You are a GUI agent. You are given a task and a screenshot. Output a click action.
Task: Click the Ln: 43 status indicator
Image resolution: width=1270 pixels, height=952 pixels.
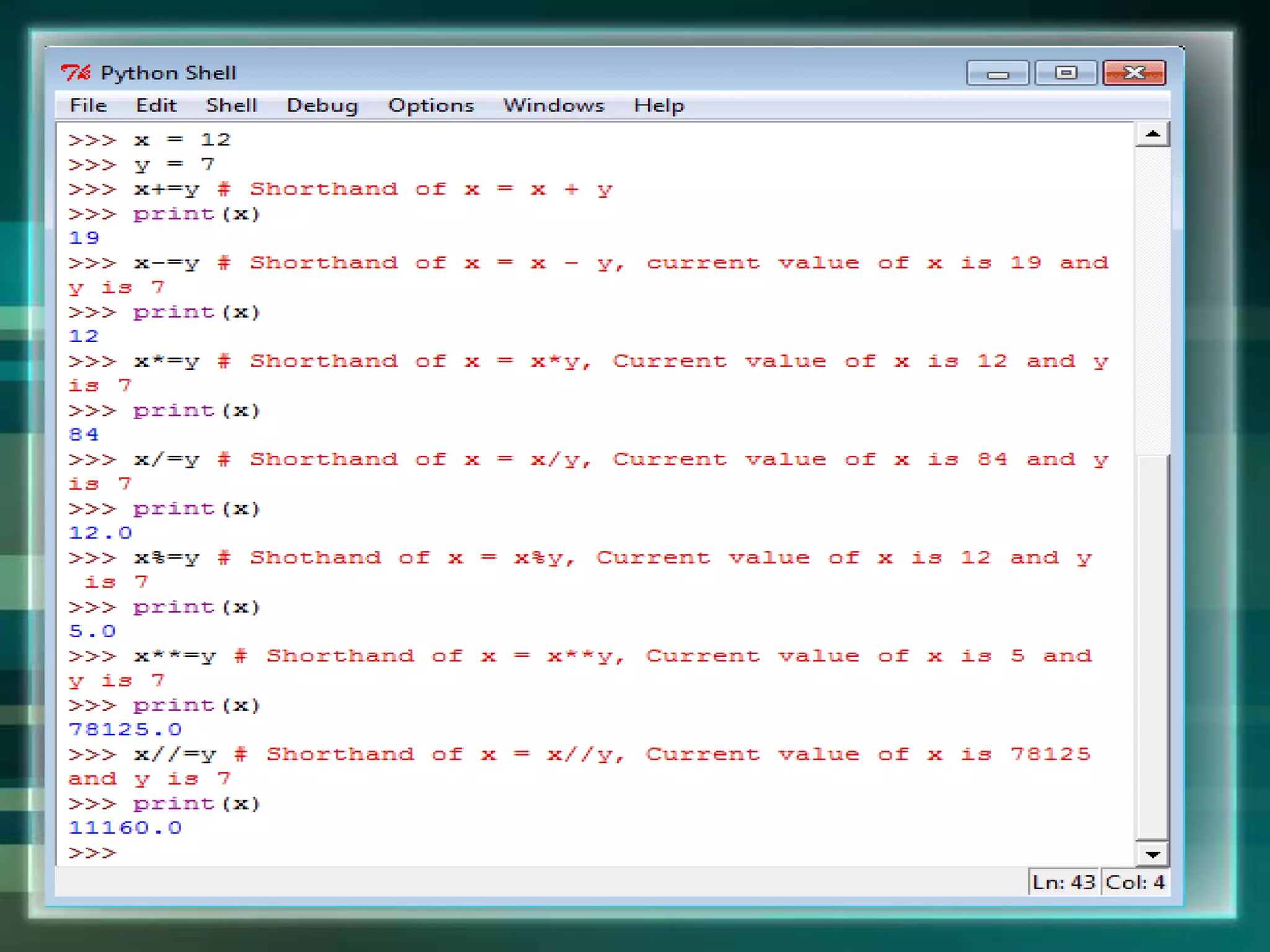point(1063,882)
